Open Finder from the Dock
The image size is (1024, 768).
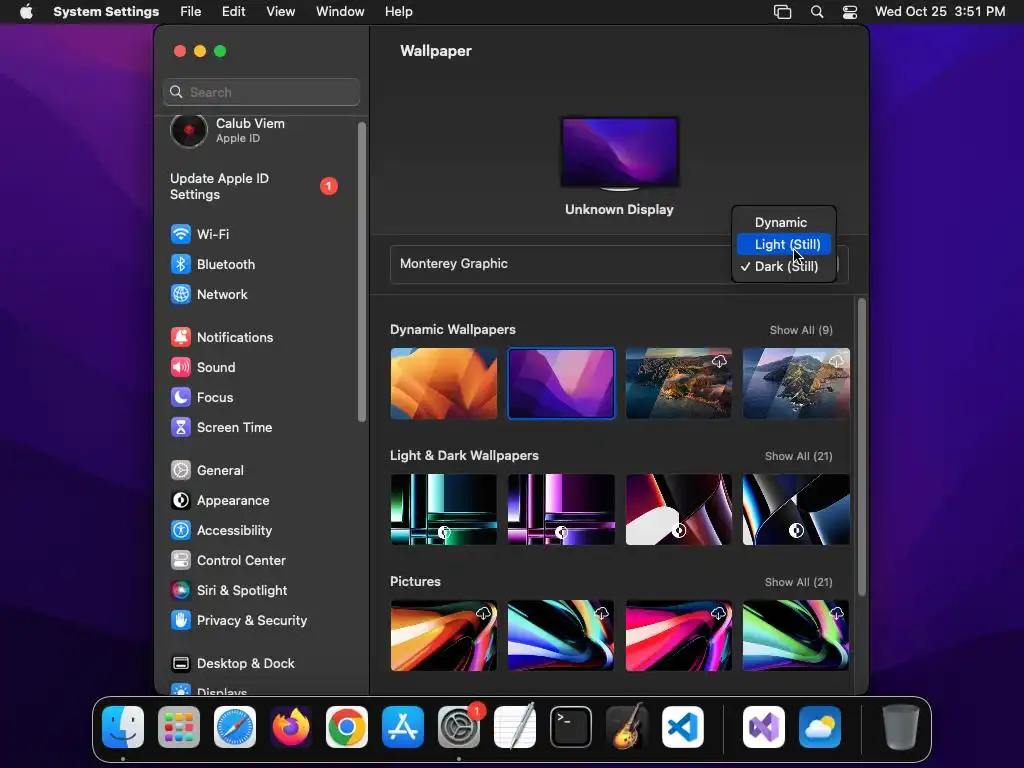(123, 727)
